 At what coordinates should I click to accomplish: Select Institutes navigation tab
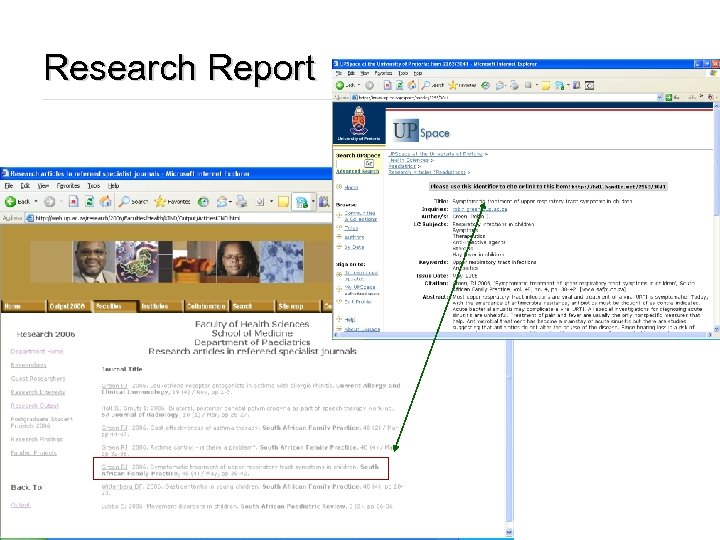coord(160,306)
